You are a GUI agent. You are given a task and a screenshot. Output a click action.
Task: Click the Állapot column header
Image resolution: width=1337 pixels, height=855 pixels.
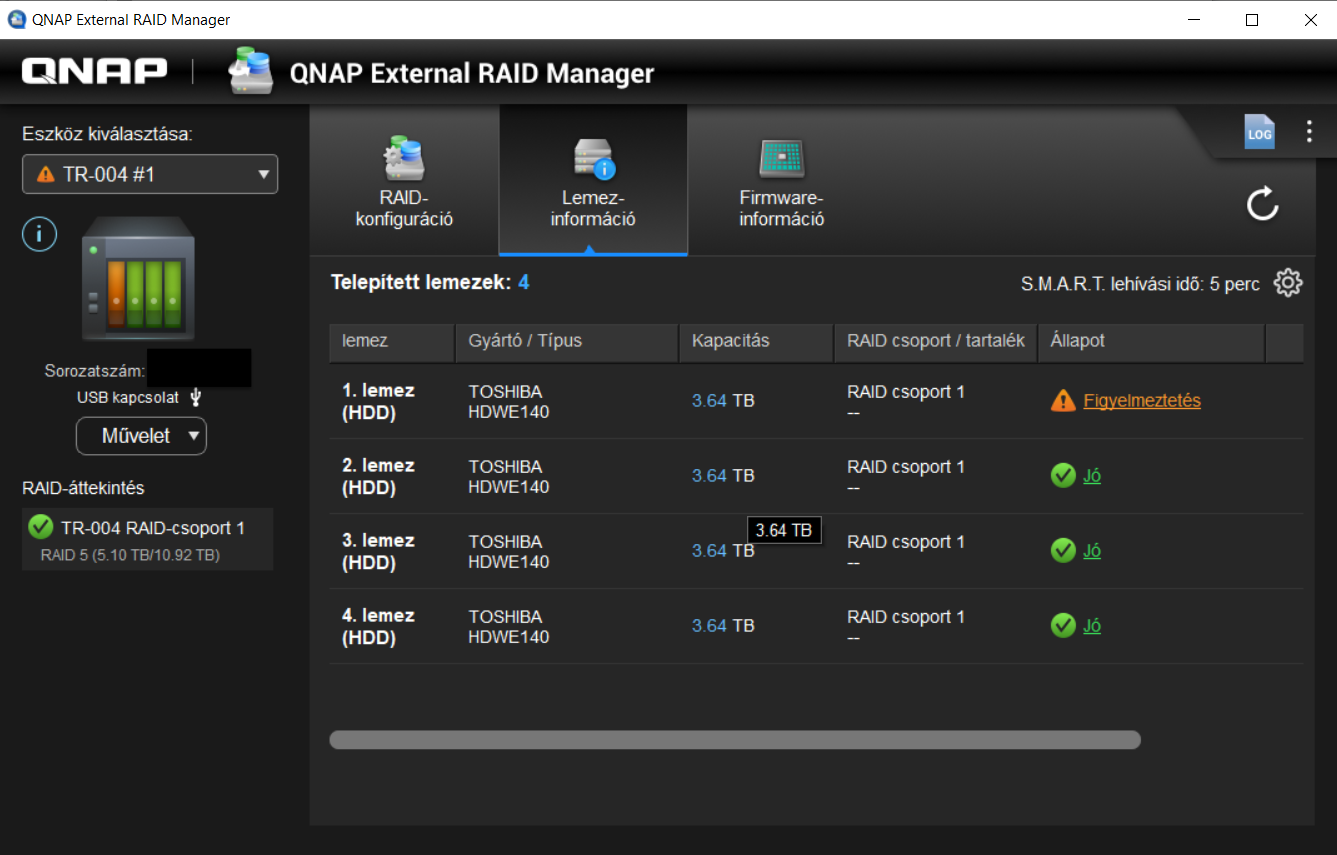[x=1078, y=341]
